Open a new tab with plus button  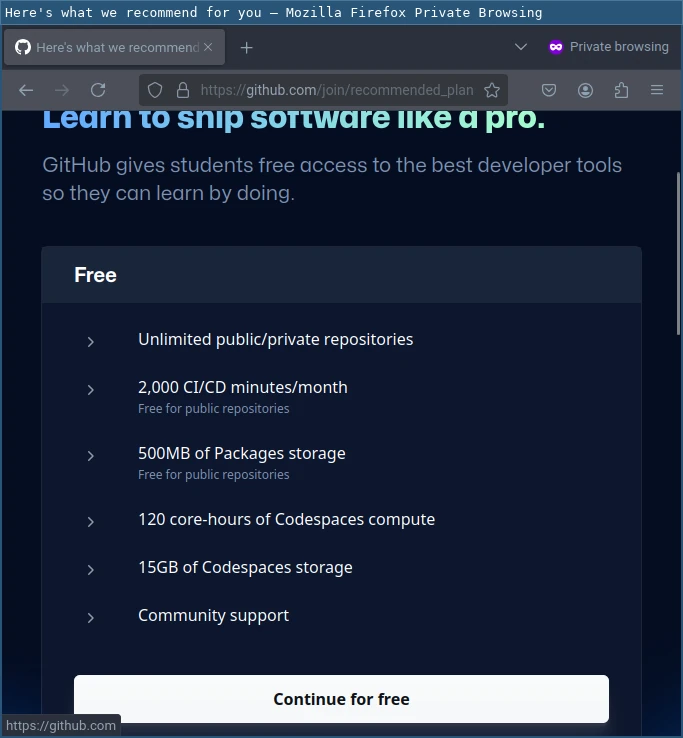tap(247, 47)
